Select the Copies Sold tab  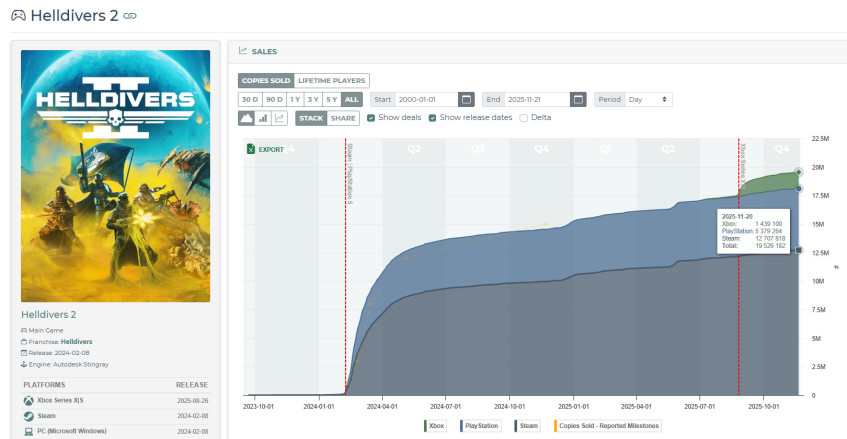pos(265,80)
